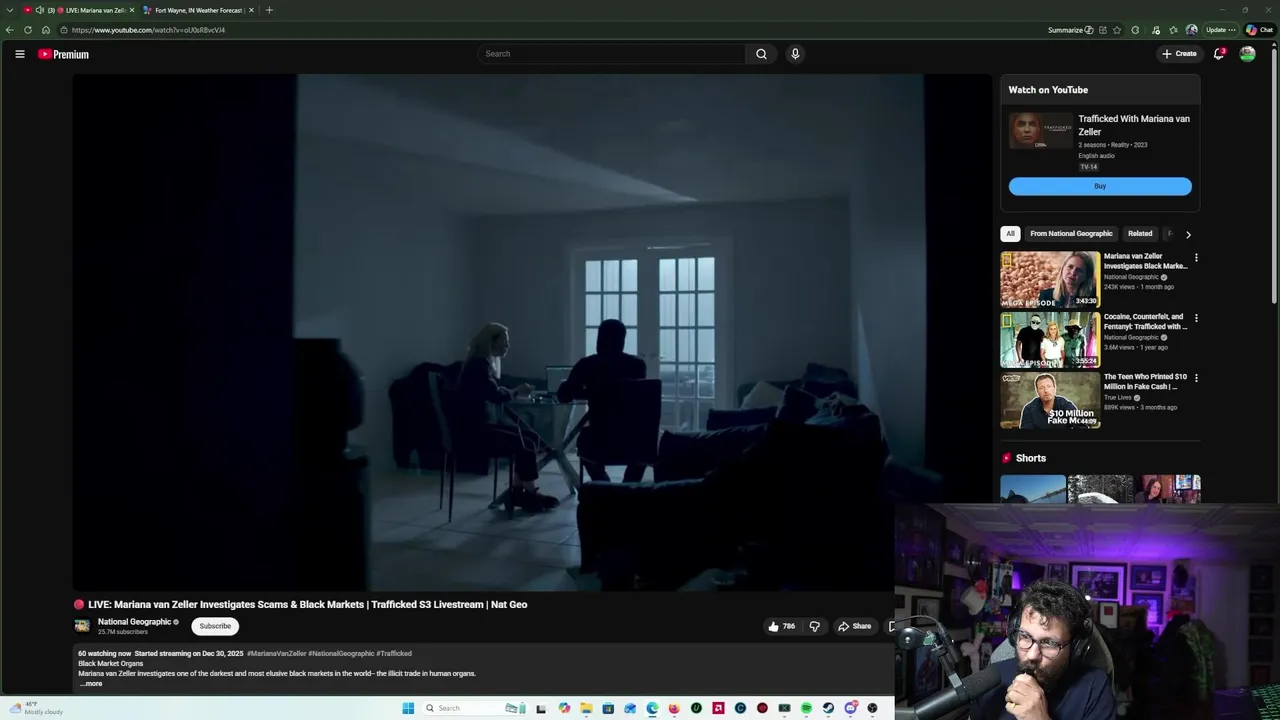Select From National Geographic filter chip
Image resolution: width=1280 pixels, height=720 pixels.
pyautogui.click(x=1071, y=234)
